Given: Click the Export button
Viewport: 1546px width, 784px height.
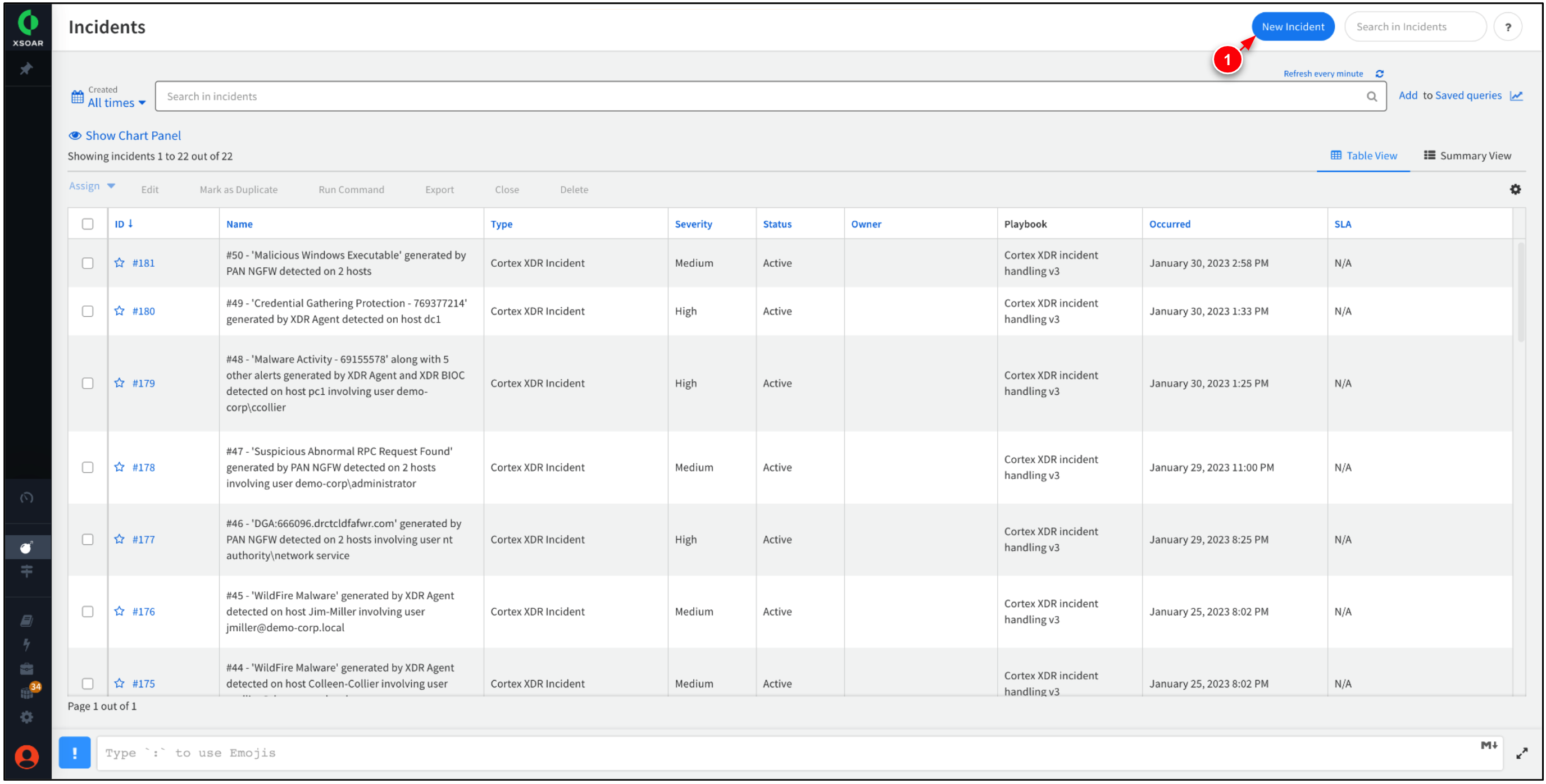Looking at the screenshot, I should pos(439,188).
